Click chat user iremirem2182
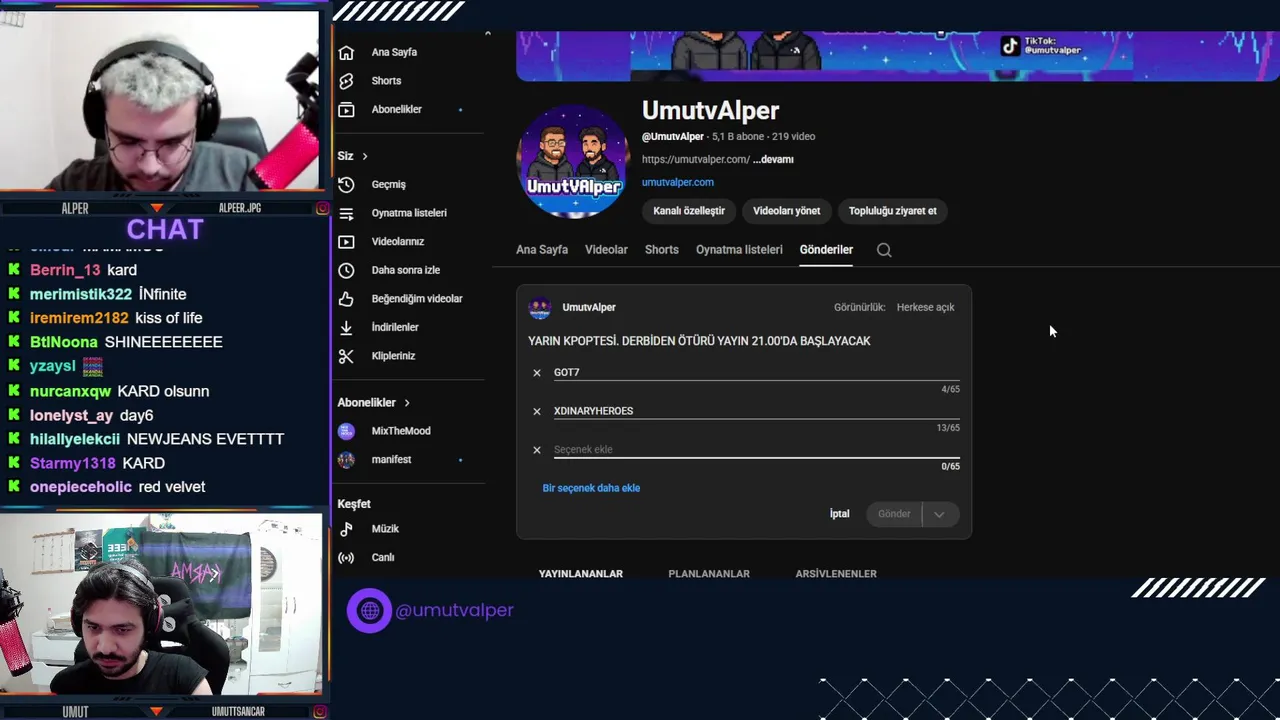This screenshot has height=720, width=1280. [x=79, y=318]
